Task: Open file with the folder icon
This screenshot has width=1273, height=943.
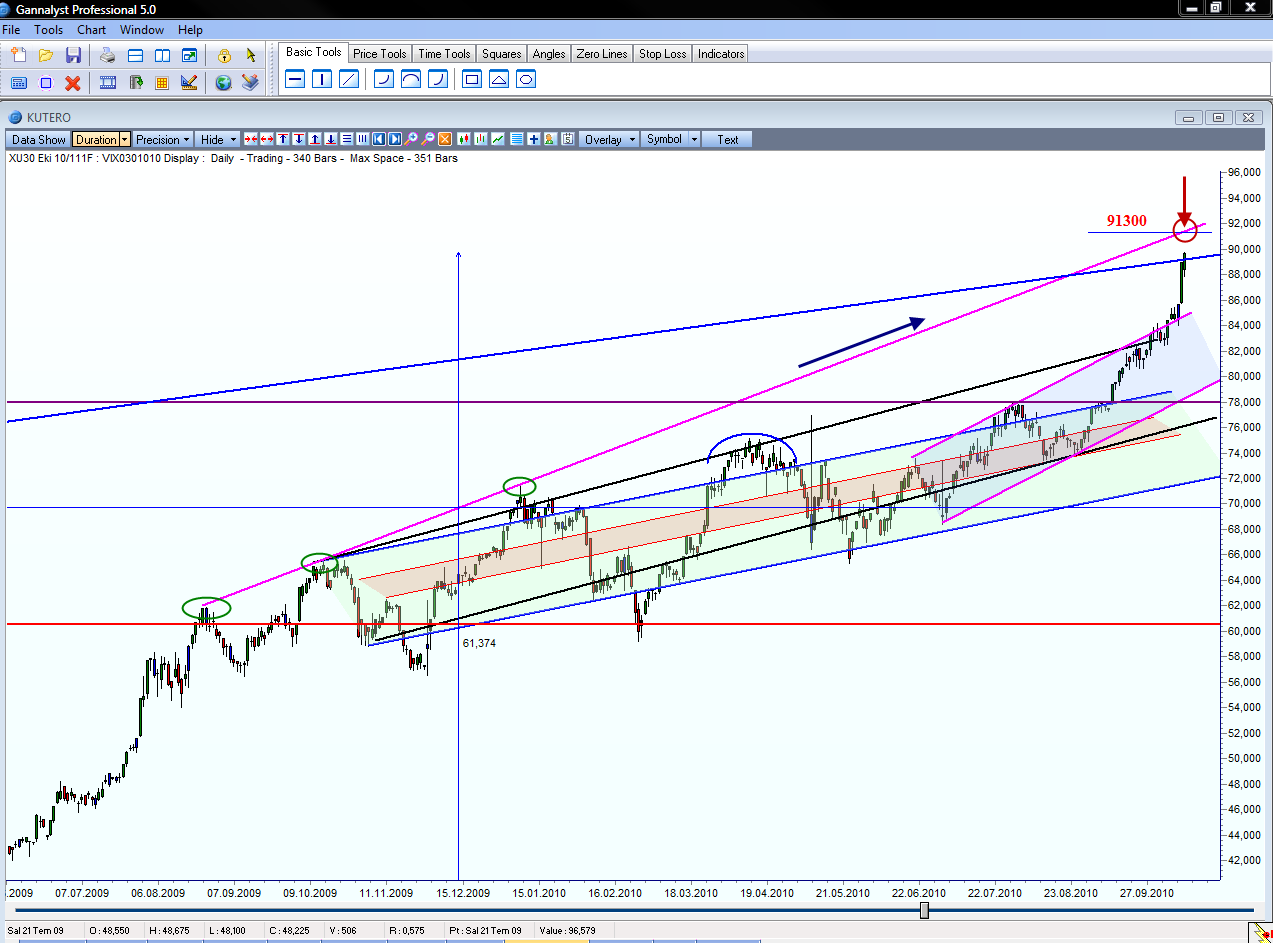Action: click(x=46, y=55)
